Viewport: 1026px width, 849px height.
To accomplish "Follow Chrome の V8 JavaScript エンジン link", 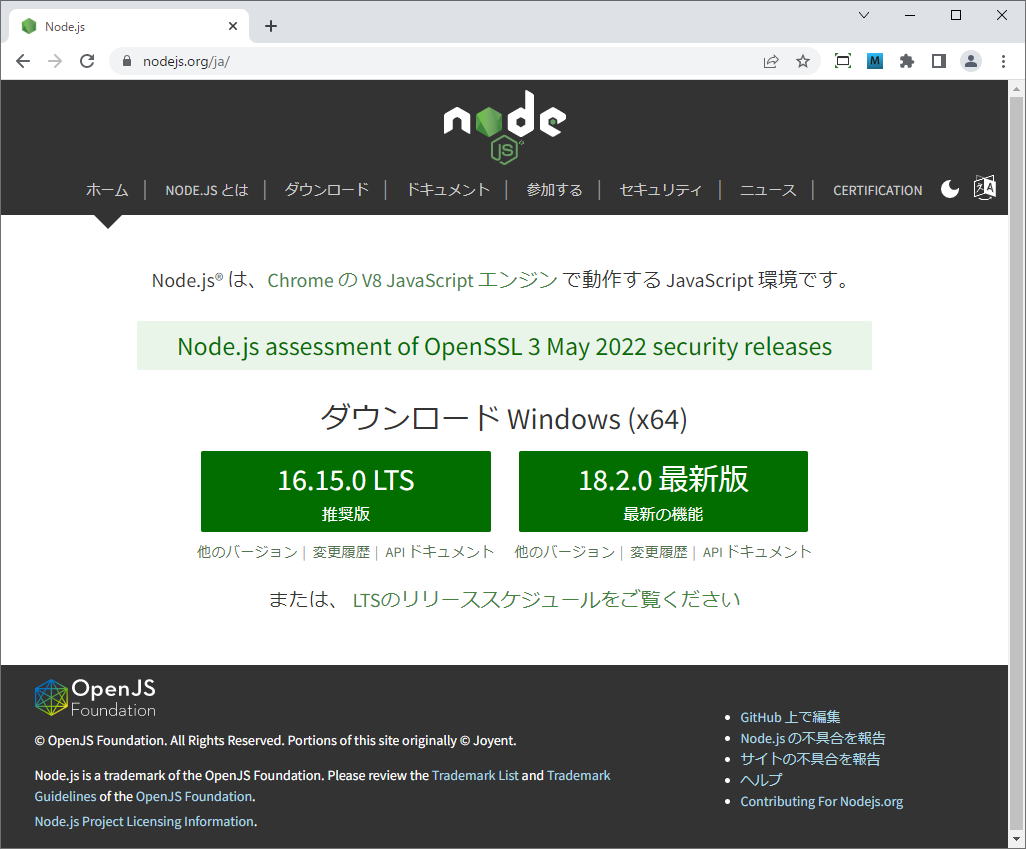I will pos(412,280).
